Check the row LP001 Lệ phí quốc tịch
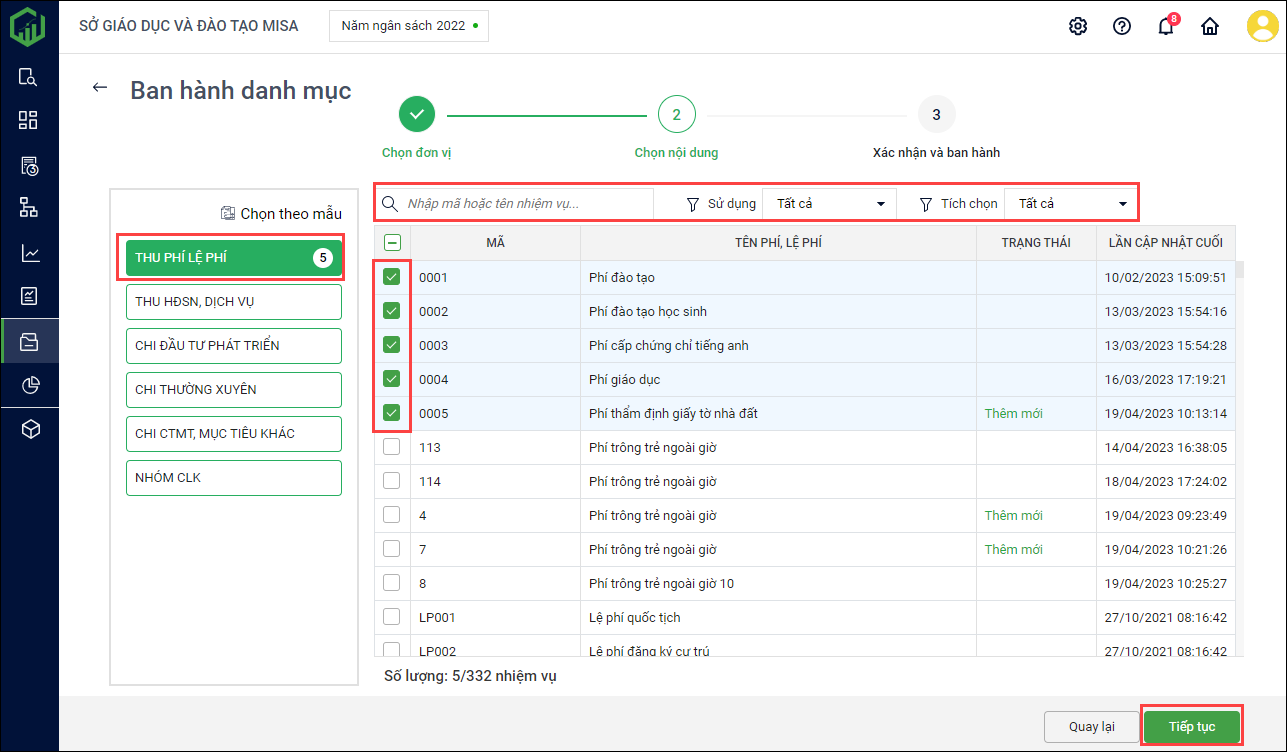The image size is (1287, 752). 392,617
